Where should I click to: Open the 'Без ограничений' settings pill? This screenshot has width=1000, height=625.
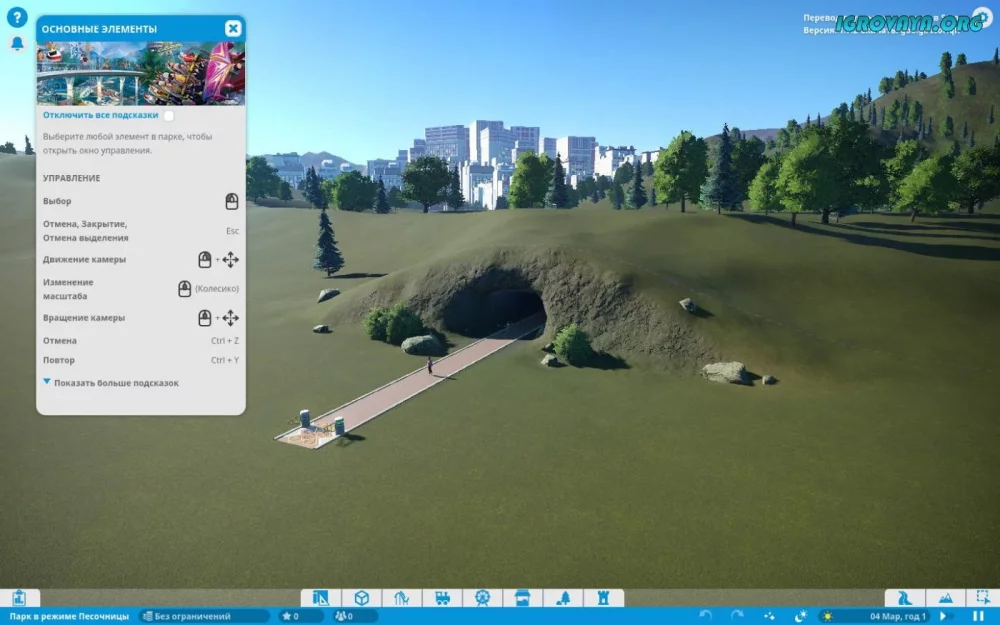[204, 616]
